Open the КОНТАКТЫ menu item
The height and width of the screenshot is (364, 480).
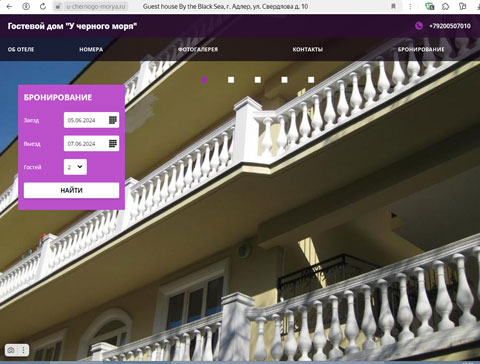308,49
